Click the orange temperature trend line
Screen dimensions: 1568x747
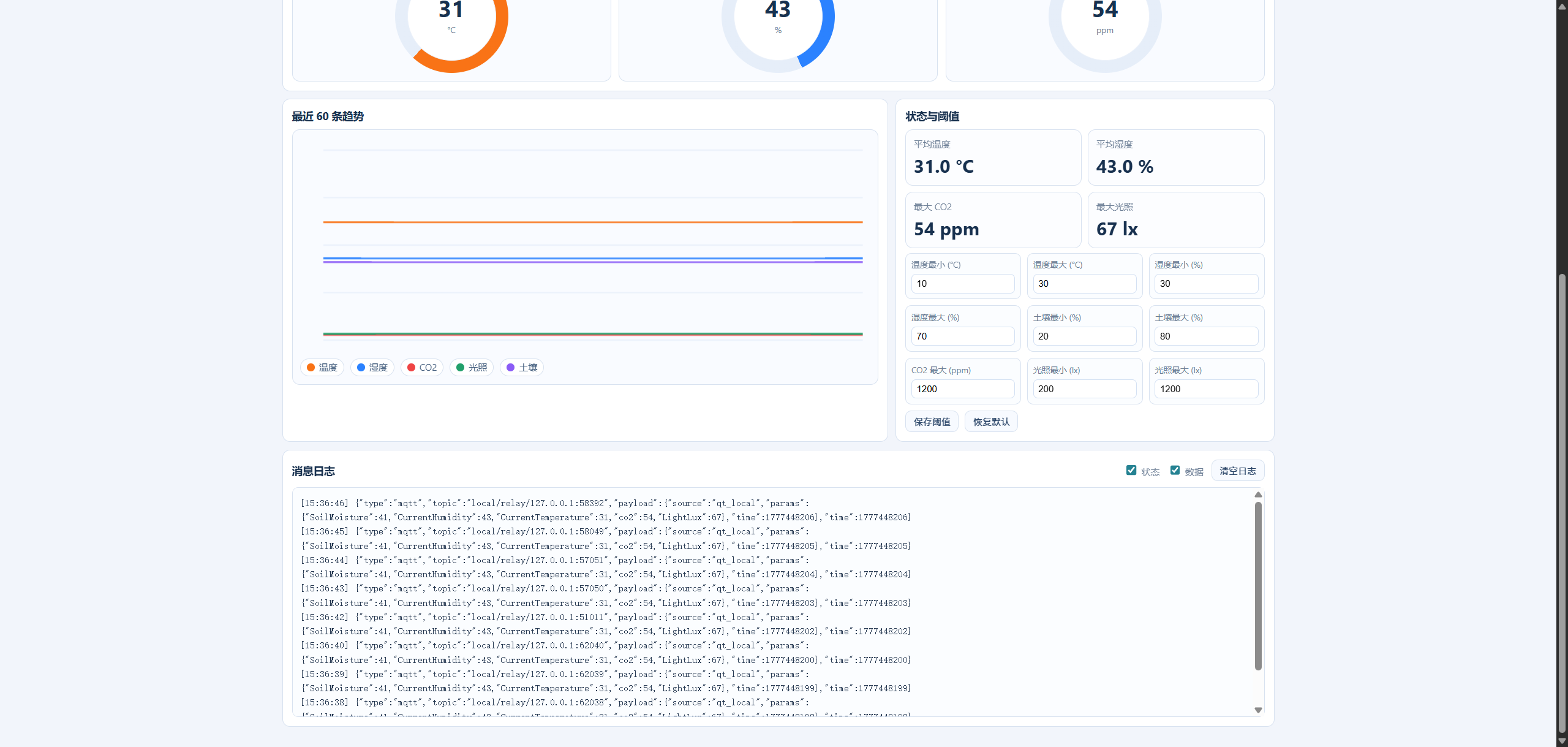click(x=593, y=222)
